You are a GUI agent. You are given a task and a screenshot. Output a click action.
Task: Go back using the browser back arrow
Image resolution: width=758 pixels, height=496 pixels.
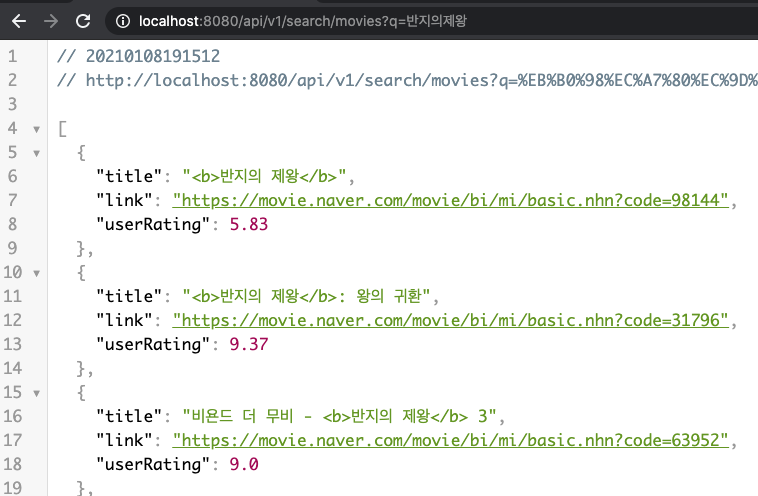pos(19,21)
